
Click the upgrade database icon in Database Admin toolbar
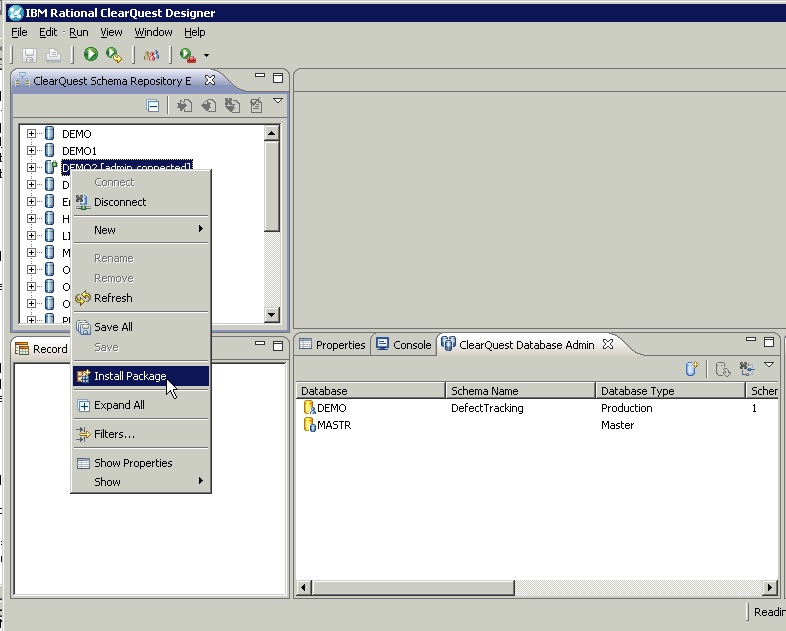(723, 369)
